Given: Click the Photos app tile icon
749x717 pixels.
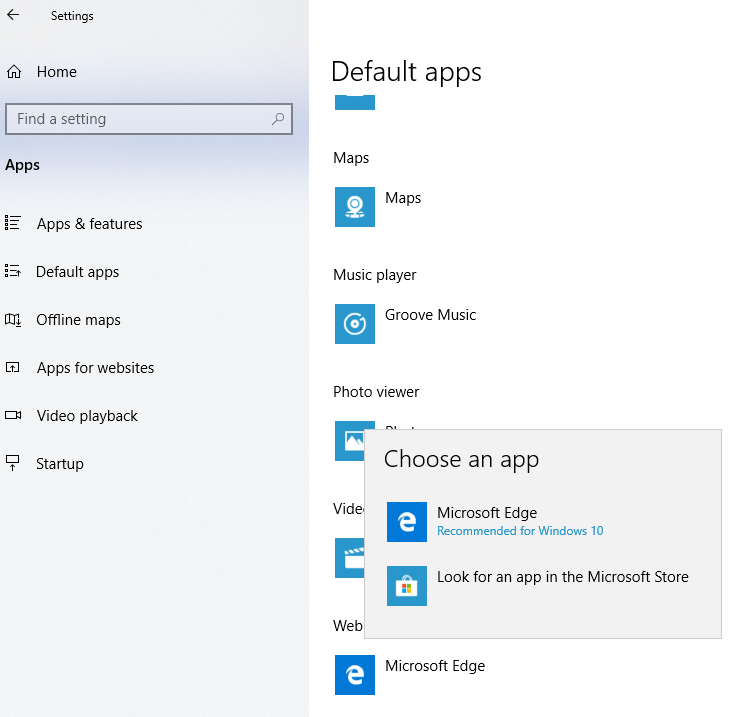Looking at the screenshot, I should pyautogui.click(x=350, y=441).
